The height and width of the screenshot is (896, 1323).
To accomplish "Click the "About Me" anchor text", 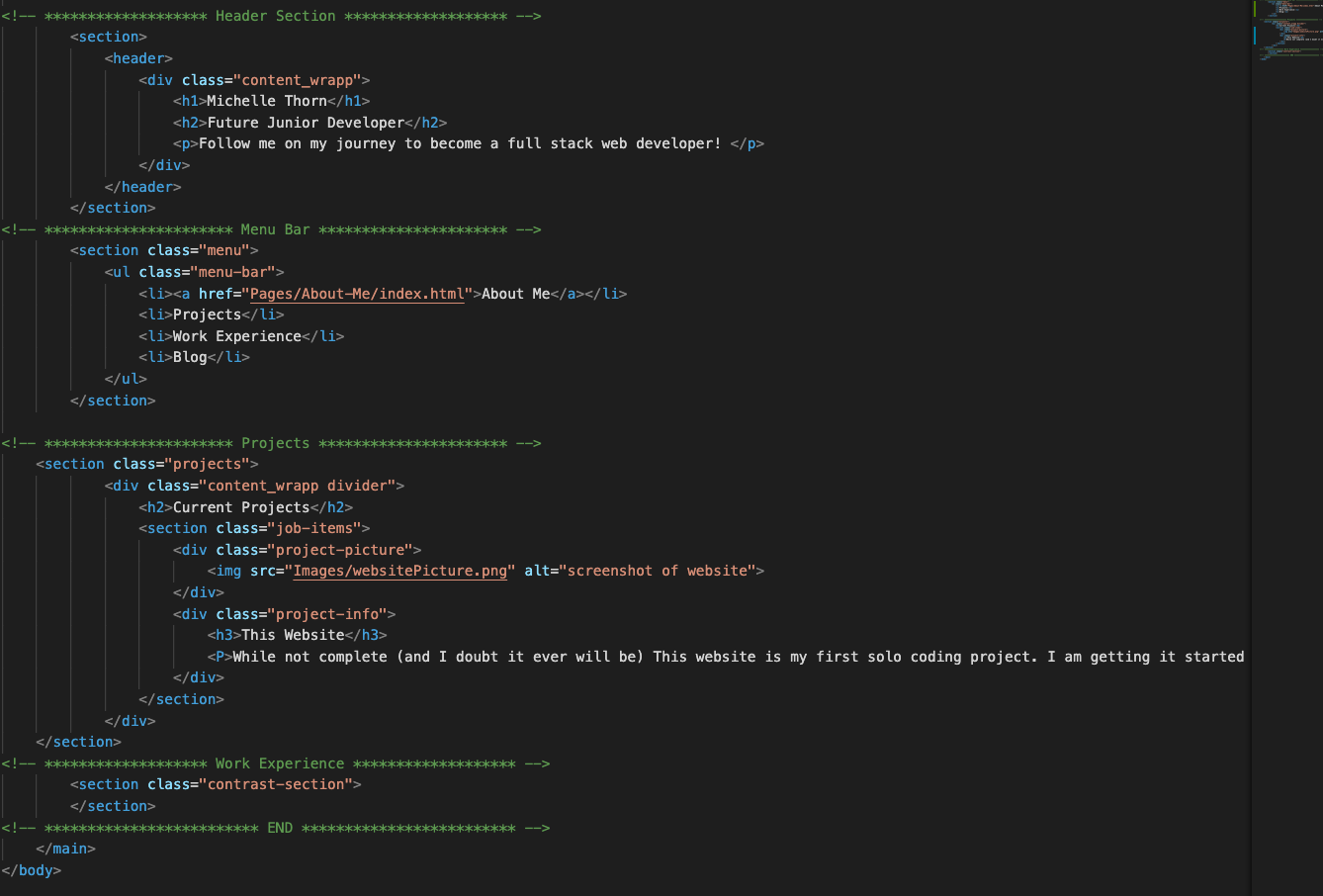I will coord(516,294).
